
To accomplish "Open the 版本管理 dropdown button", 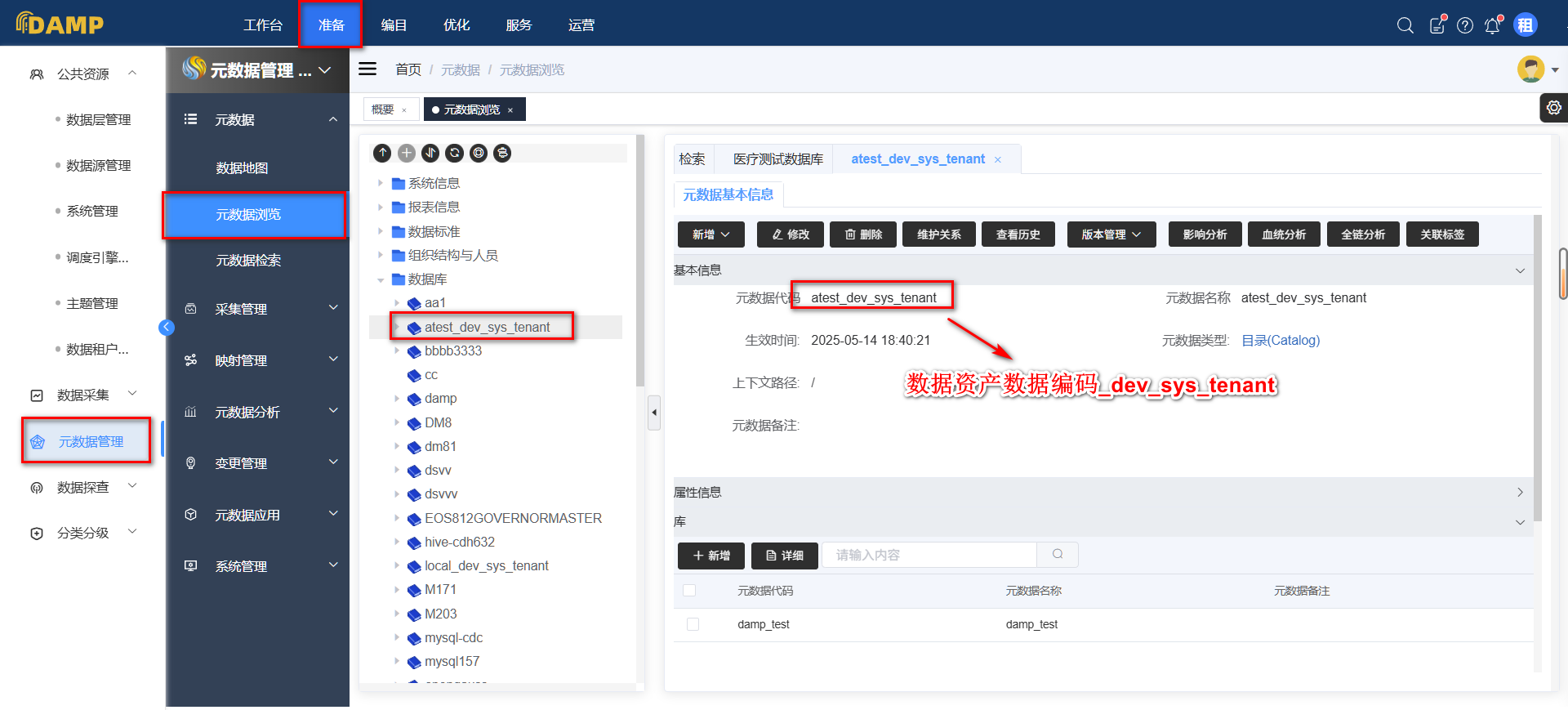I will point(1111,234).
